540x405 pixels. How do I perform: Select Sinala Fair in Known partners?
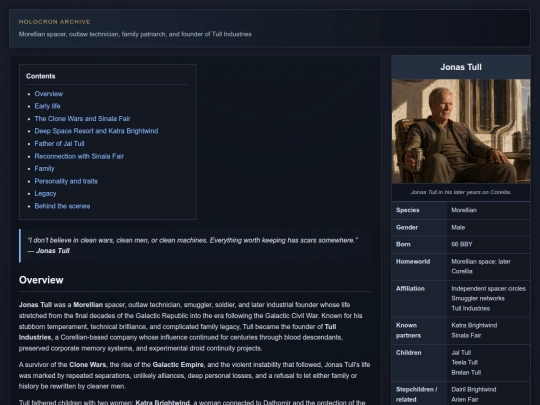pos(466,335)
